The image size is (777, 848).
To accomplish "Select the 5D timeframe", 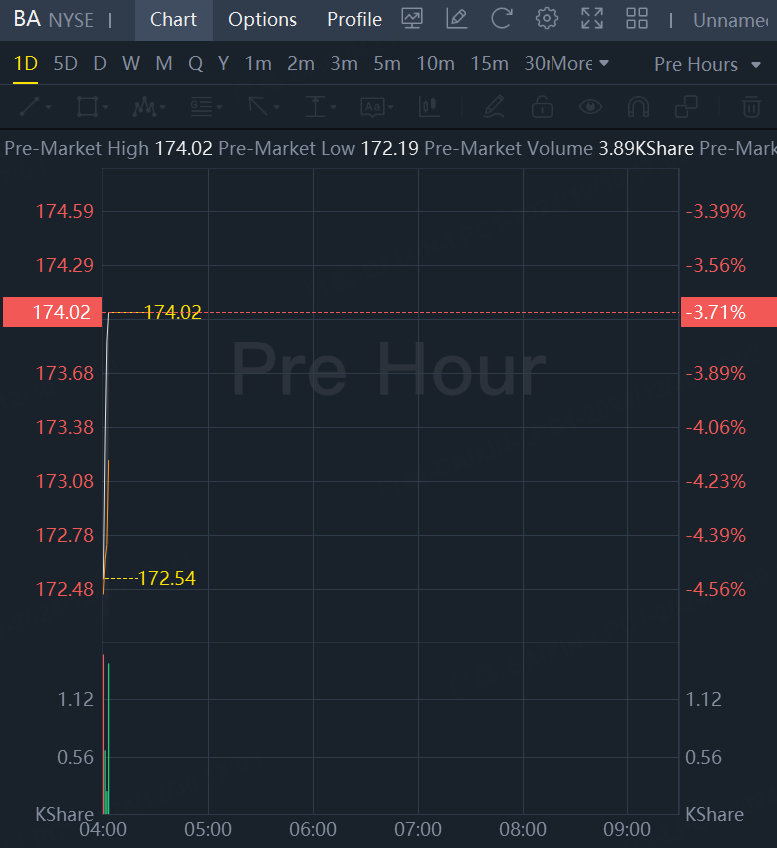I will (x=65, y=64).
